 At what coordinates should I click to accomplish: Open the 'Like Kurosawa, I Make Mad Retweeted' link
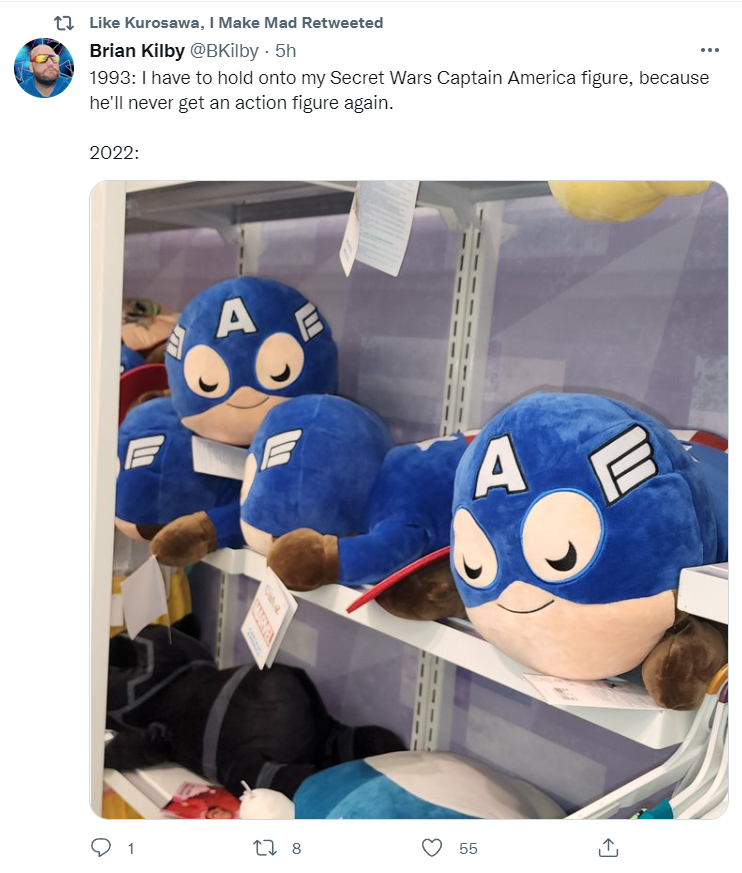(236, 23)
